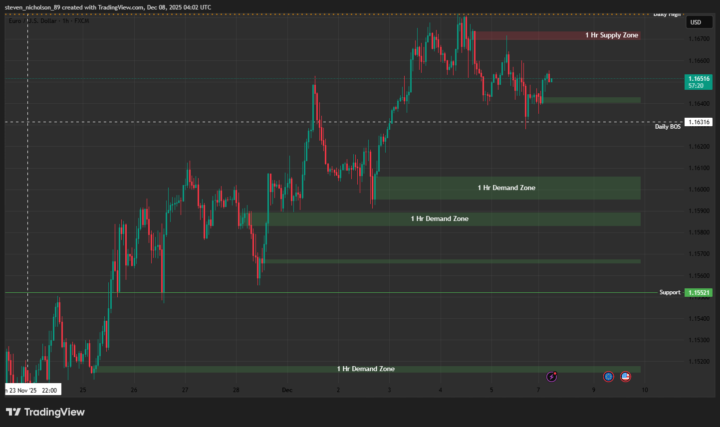The image size is (720, 427).
Task: Click the Daily High label
Action: [667, 15]
